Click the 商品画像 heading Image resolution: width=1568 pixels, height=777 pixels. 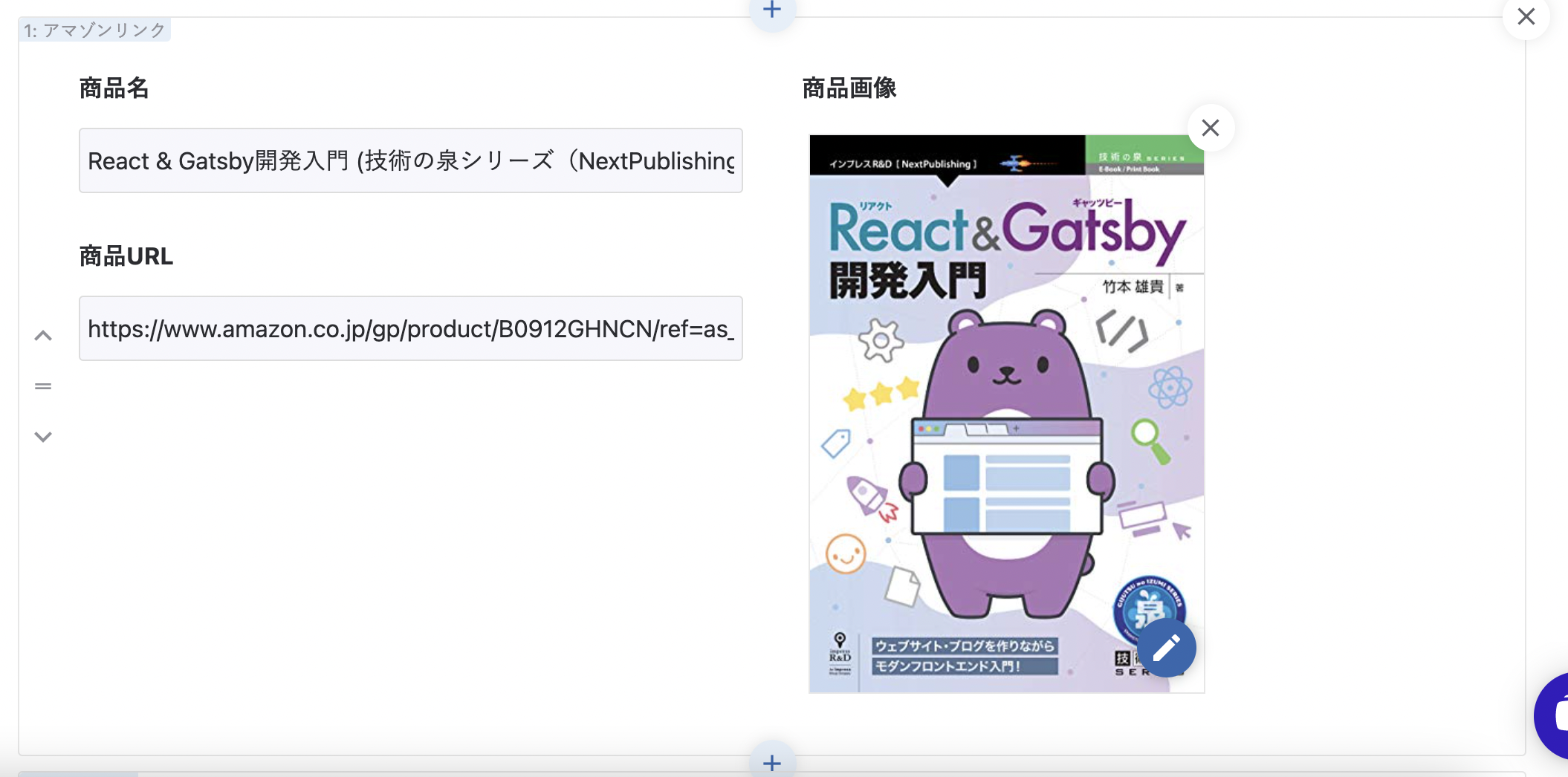[849, 88]
